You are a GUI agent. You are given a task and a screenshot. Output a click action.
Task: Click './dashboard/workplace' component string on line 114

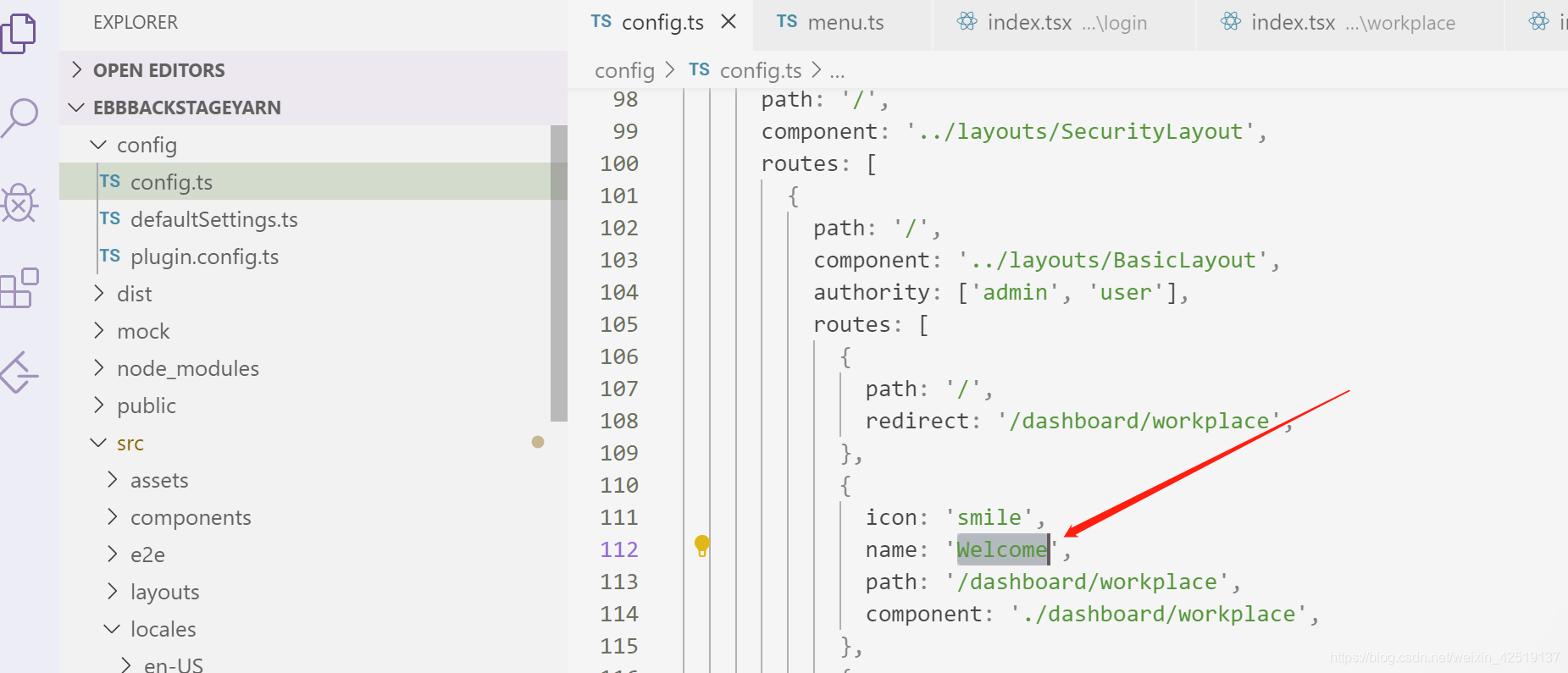click(x=1158, y=614)
